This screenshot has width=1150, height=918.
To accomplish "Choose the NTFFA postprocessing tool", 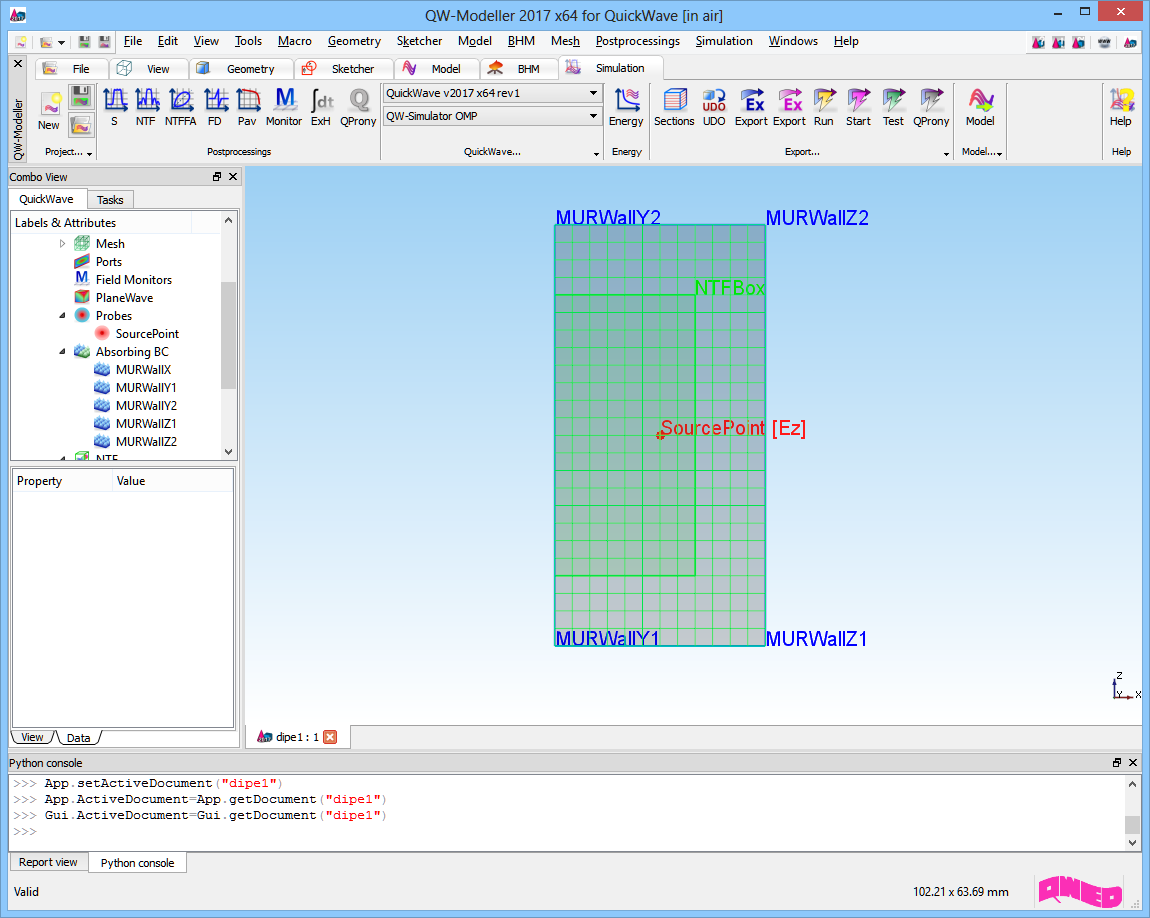I will [180, 107].
